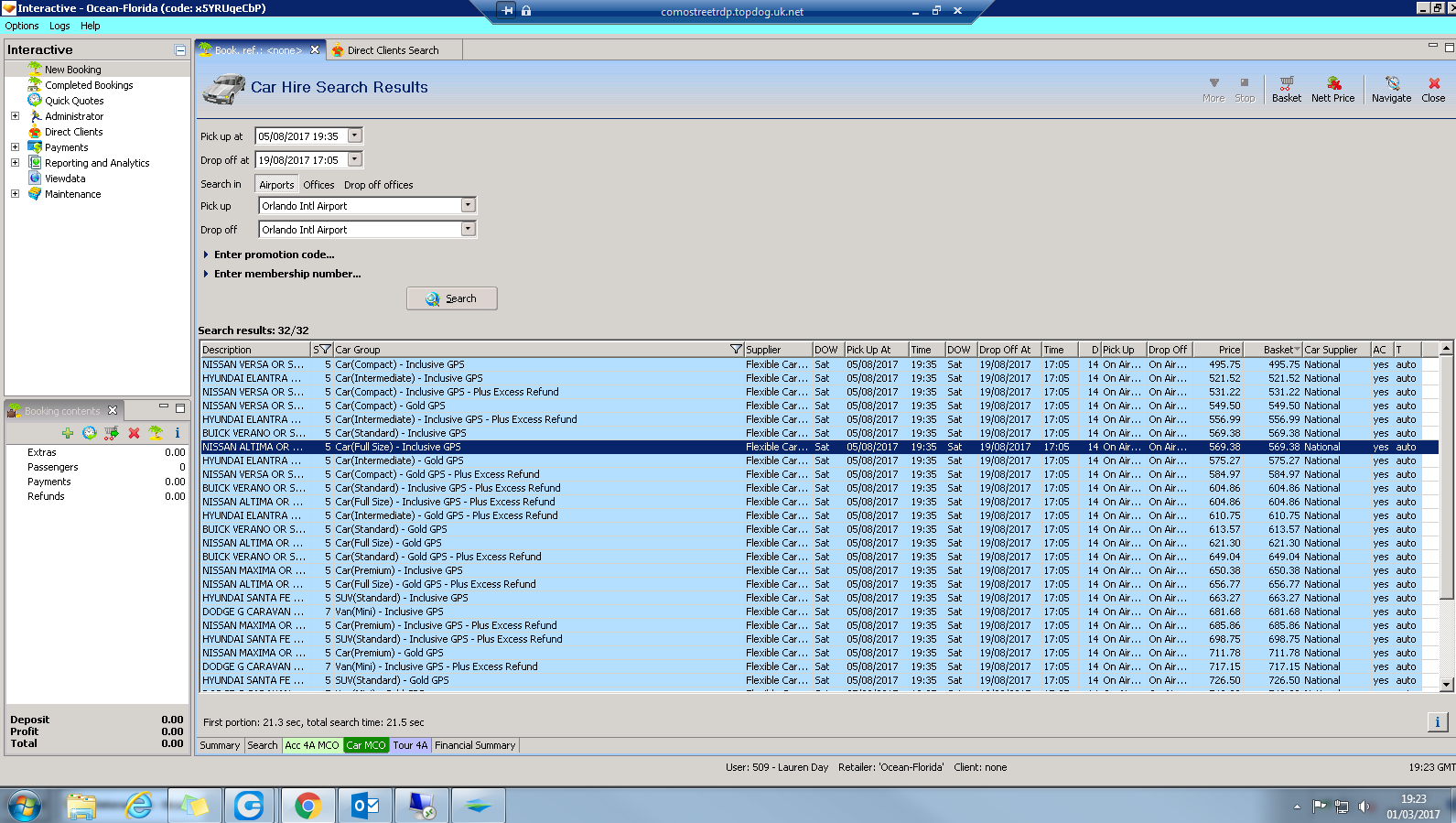Expand the Administrator tree node
The height and width of the screenshot is (823, 1456).
click(15, 116)
